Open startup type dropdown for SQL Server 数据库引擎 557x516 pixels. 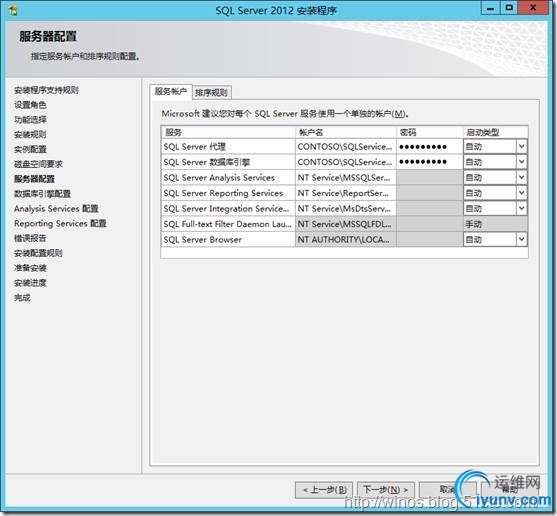[x=521, y=162]
